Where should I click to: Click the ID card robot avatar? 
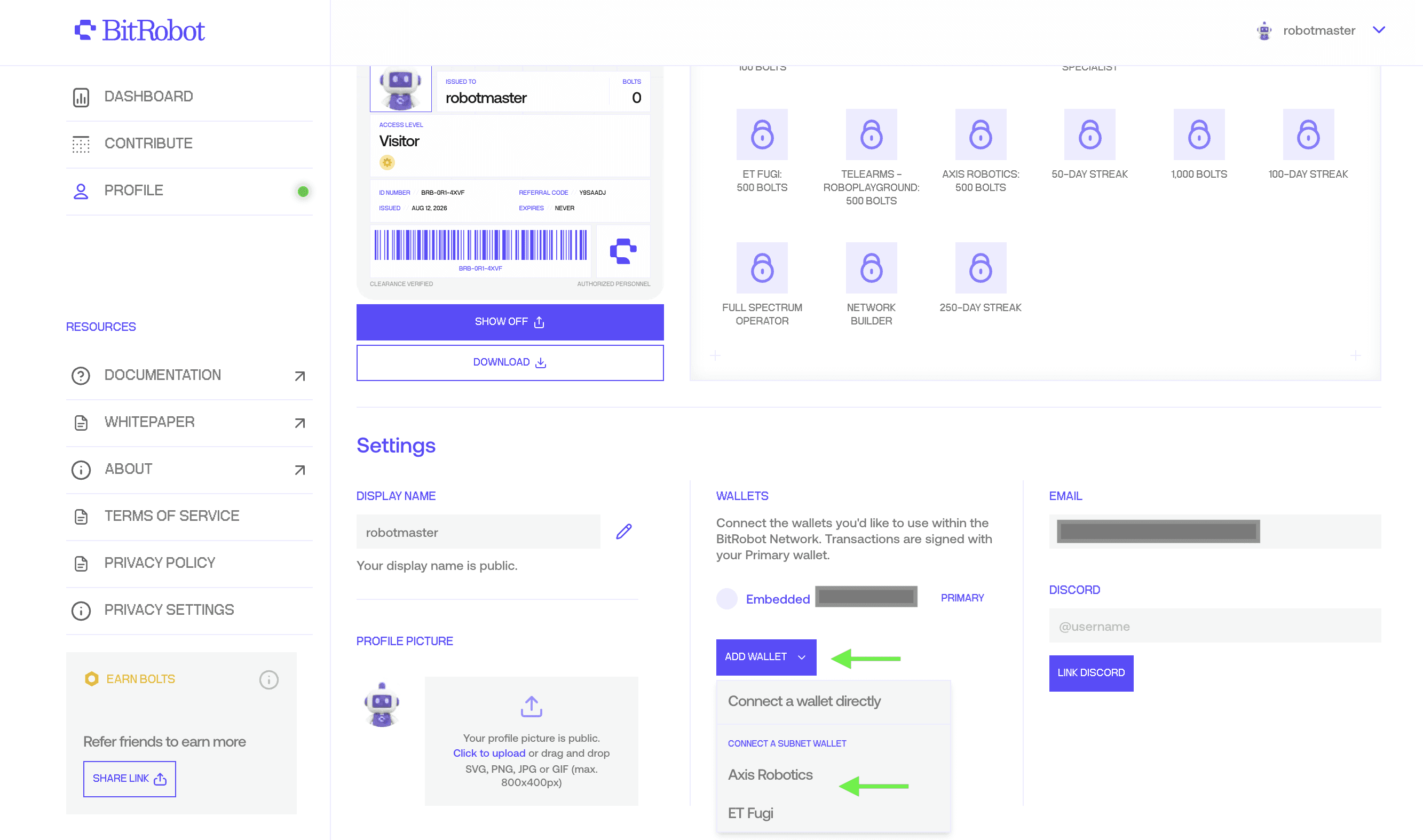click(x=401, y=88)
